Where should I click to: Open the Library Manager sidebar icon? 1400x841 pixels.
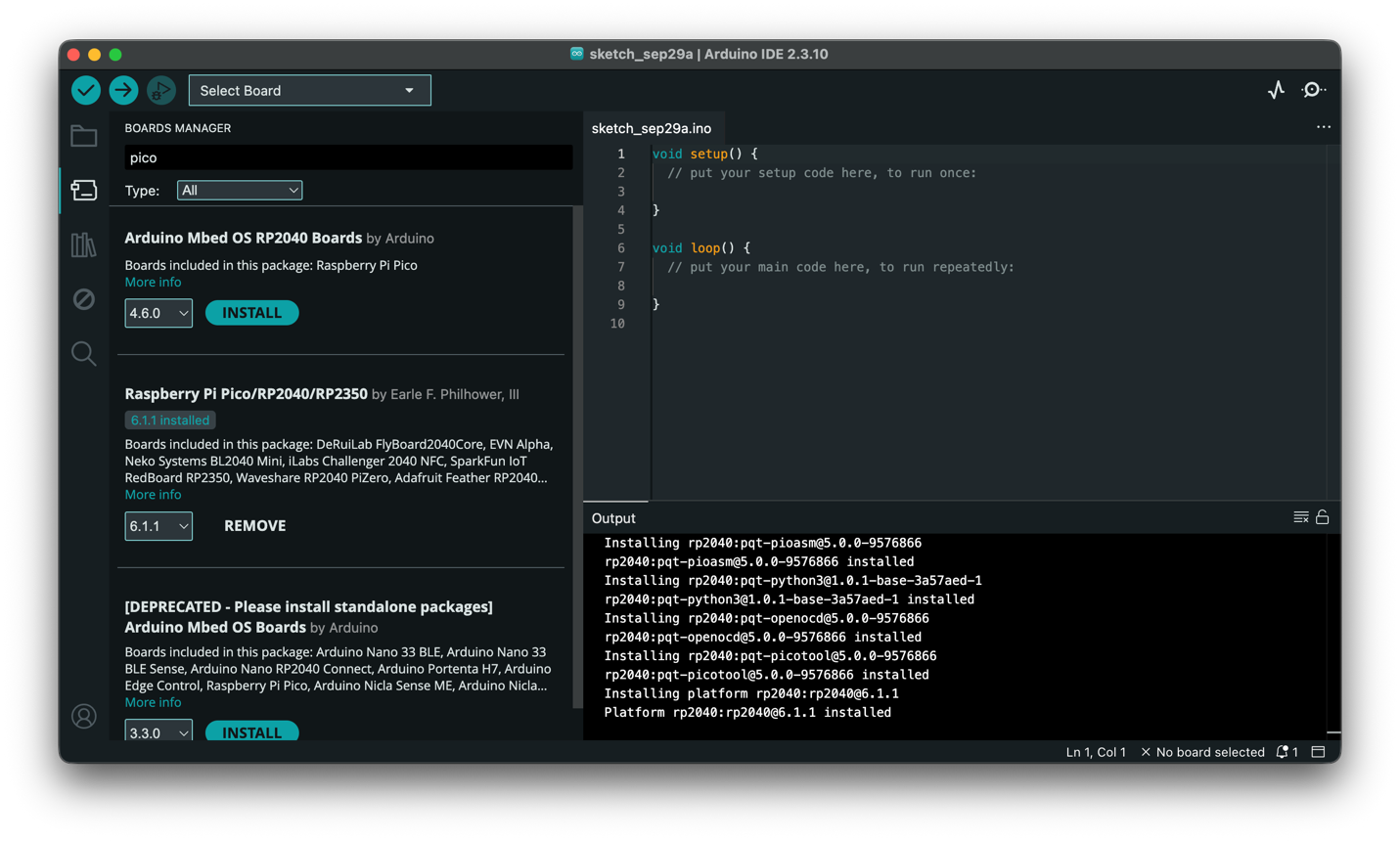(84, 244)
